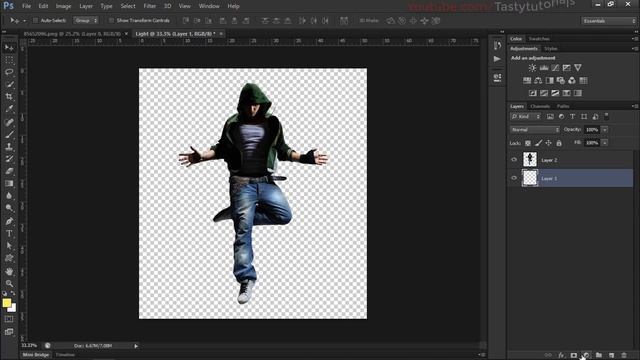
Task: Select the Eyedropper tool
Action: point(9,109)
